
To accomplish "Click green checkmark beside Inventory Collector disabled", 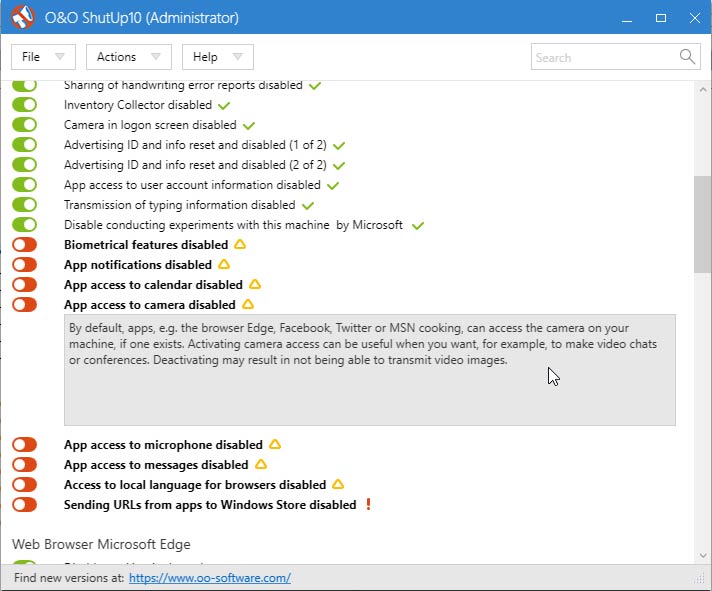I will pyautogui.click(x=224, y=106).
